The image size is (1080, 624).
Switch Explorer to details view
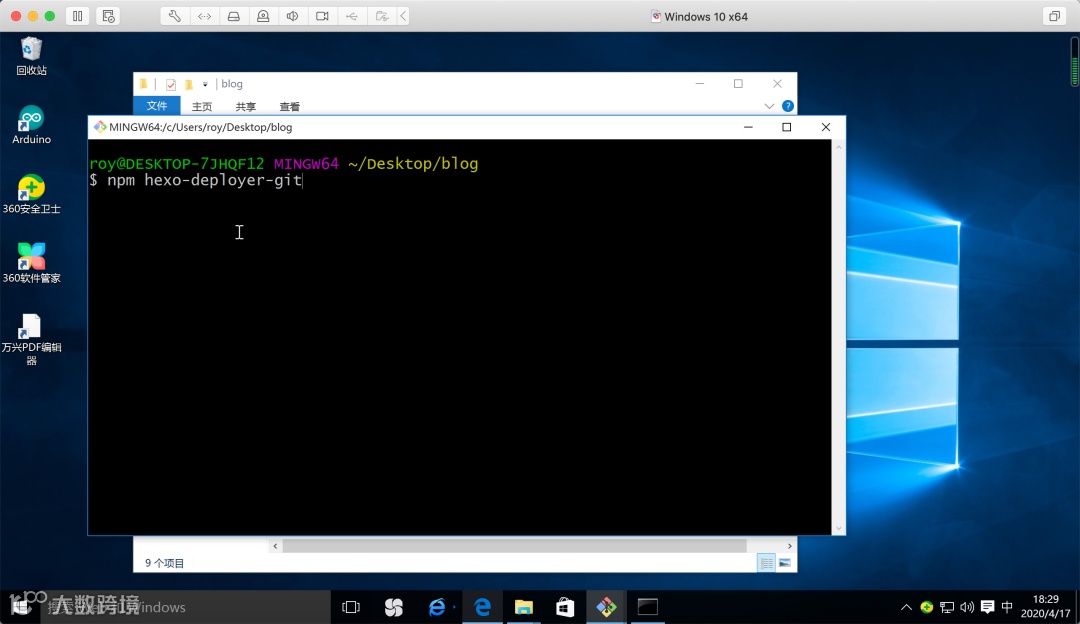766,563
